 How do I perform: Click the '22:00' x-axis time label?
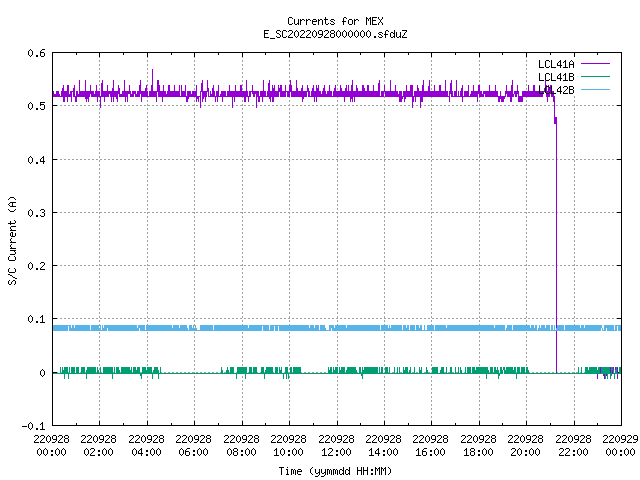pyautogui.click(x=573, y=452)
